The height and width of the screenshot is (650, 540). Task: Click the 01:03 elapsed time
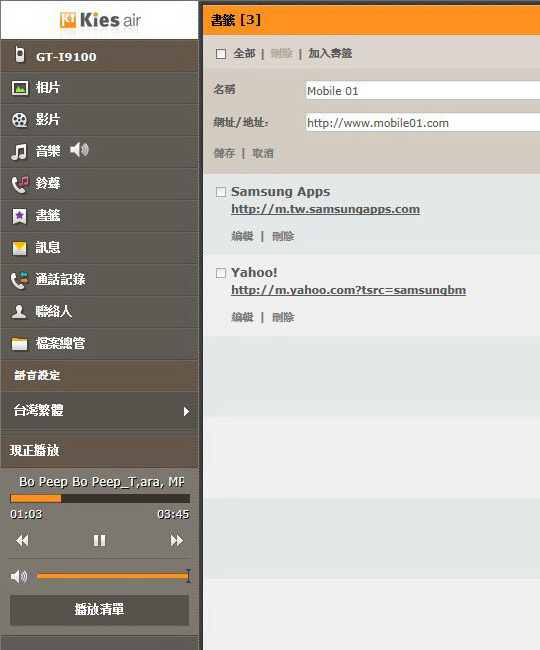pyautogui.click(x=26, y=514)
